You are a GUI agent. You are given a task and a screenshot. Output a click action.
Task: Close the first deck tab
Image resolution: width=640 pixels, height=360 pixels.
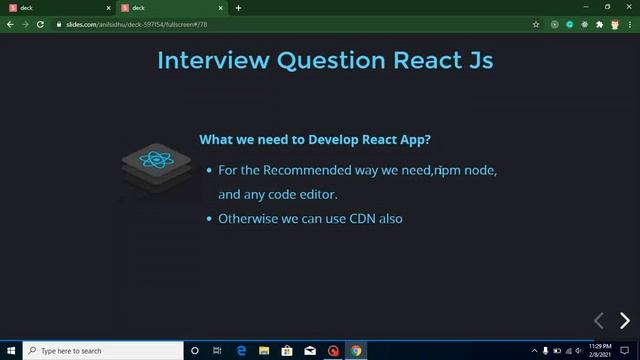click(109, 8)
